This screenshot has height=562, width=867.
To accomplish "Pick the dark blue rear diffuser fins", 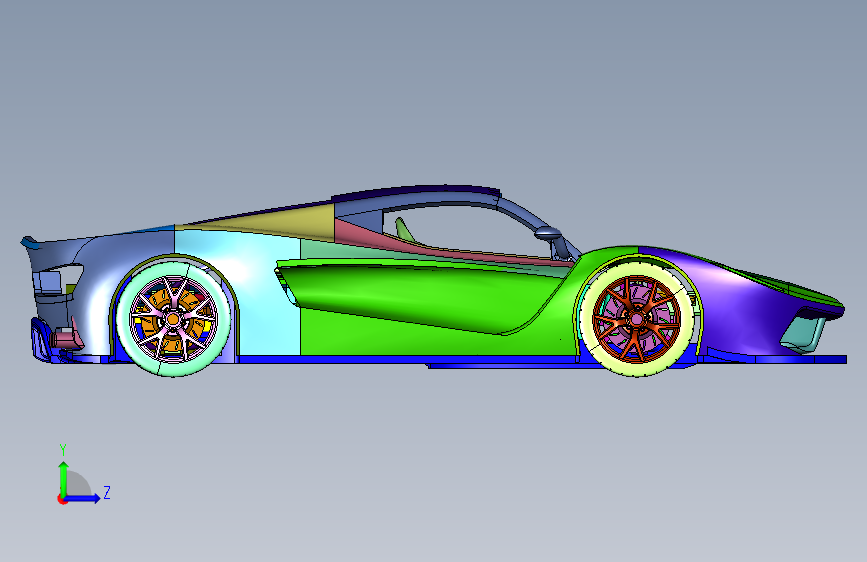I will pos(41,340).
